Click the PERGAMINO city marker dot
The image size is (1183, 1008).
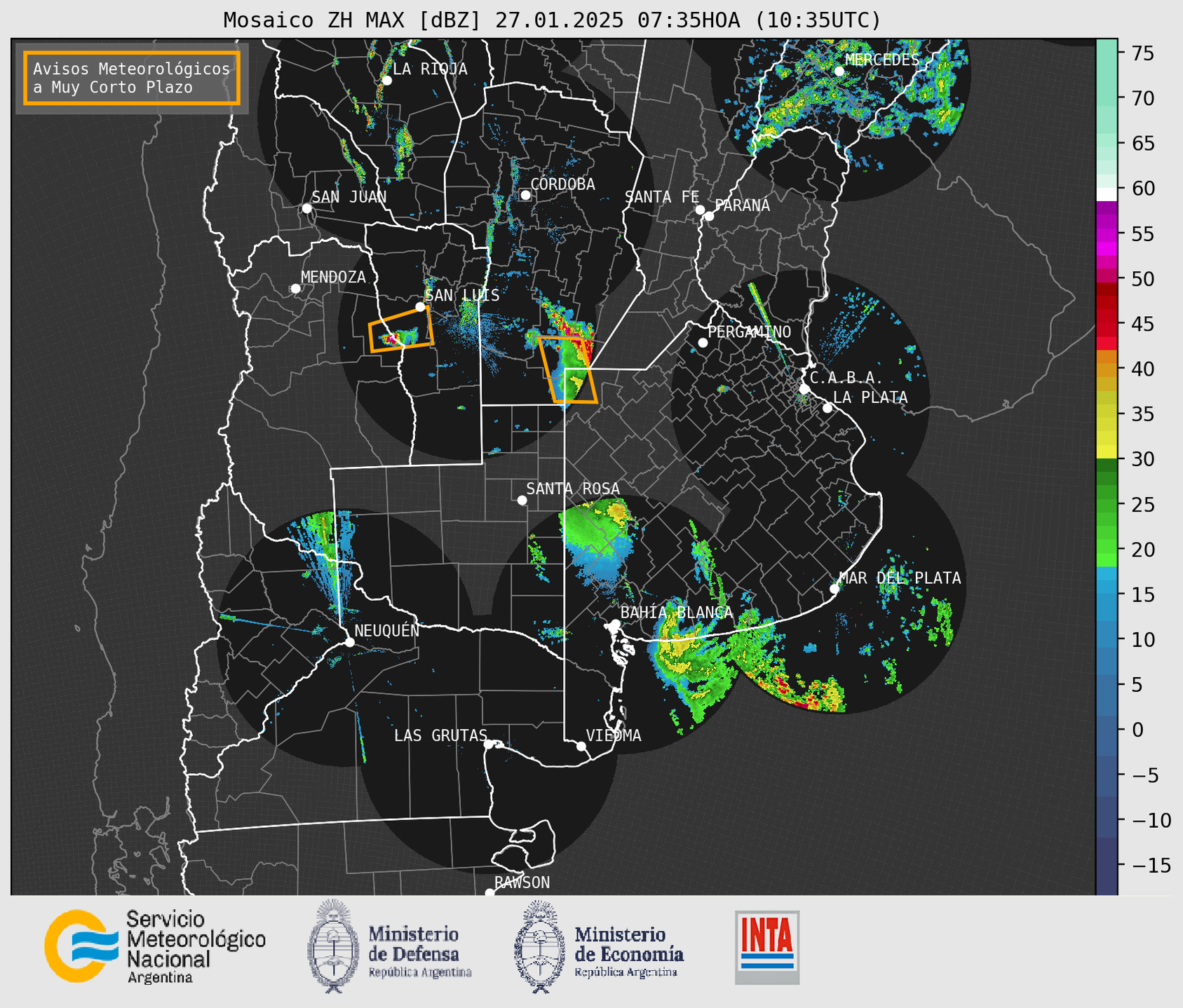click(703, 343)
